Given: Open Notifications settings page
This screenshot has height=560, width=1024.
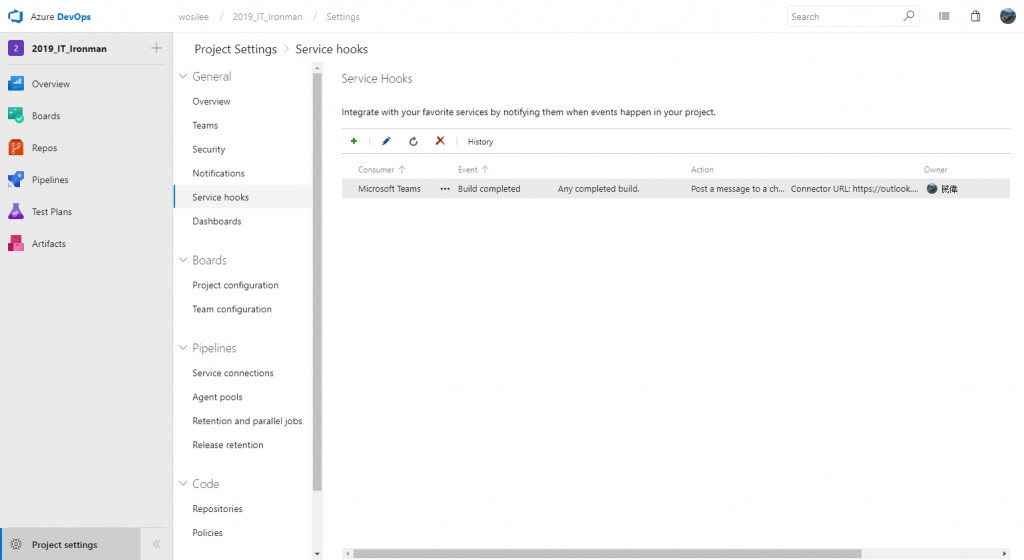Looking at the screenshot, I should (218, 173).
